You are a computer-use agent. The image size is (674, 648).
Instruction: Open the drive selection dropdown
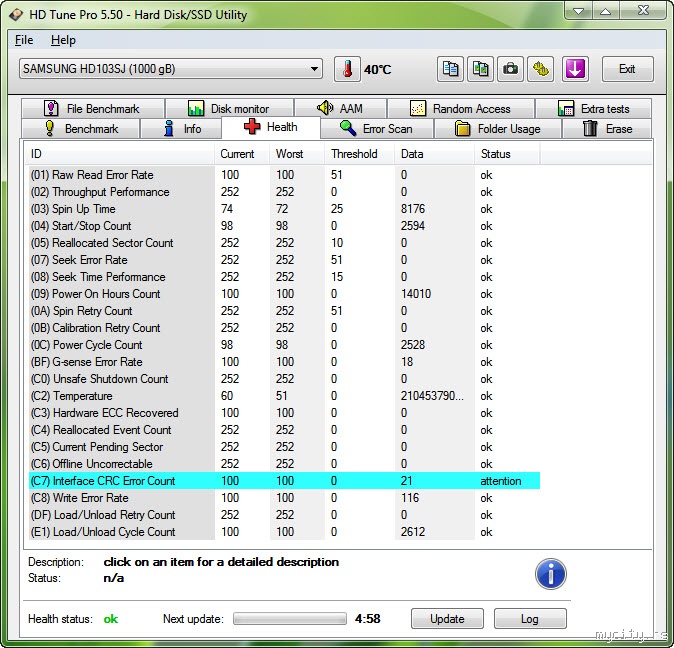(x=171, y=69)
